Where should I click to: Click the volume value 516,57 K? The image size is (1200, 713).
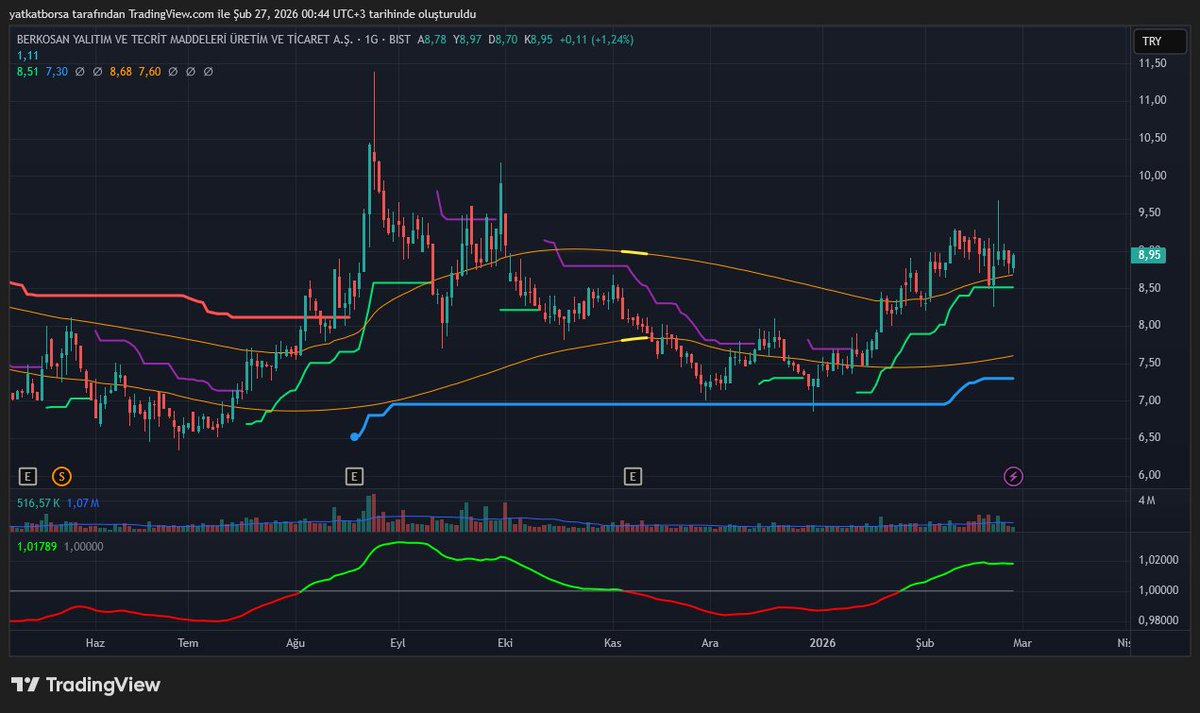[x=39, y=503]
